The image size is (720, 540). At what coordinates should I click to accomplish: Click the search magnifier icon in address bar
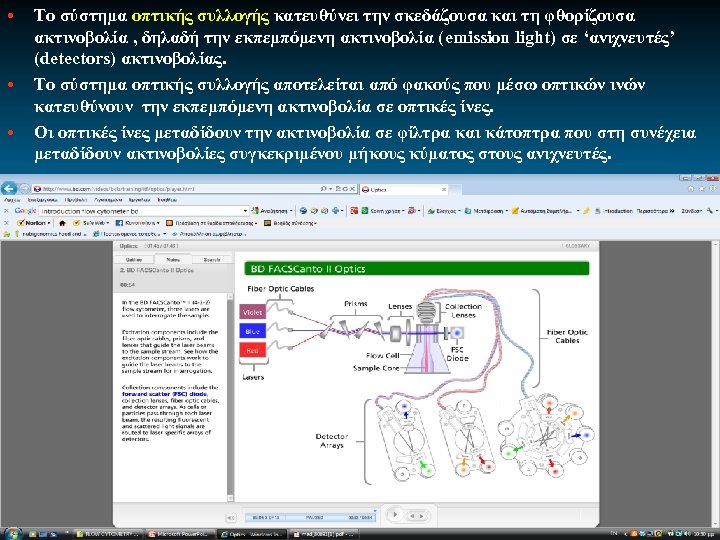[324, 189]
